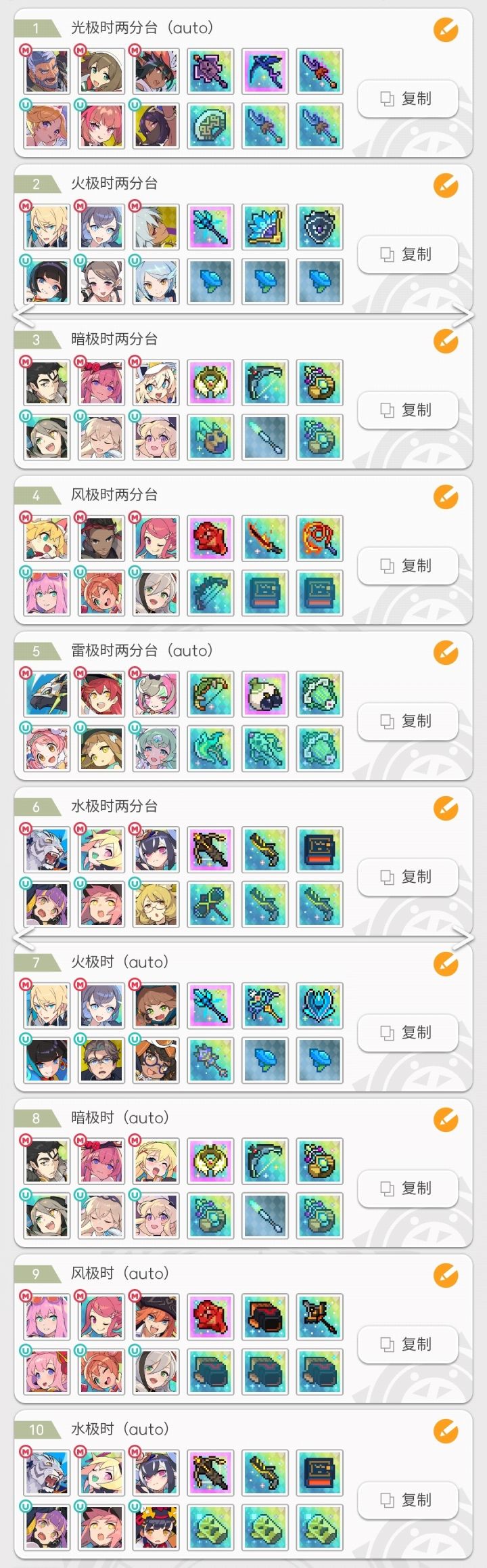Viewport: 487px width, 1568px height.
Task: Edit team 1 with the orange pencil icon
Action: (x=446, y=30)
